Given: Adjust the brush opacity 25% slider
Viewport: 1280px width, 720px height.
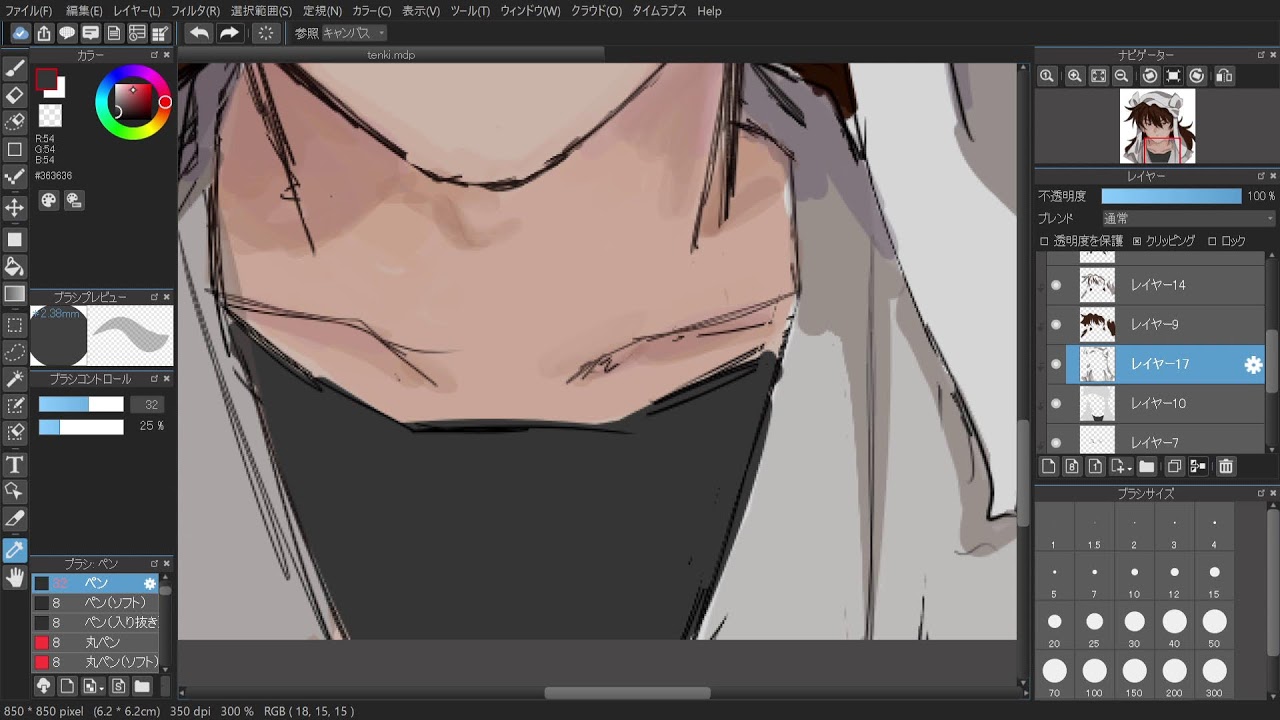Looking at the screenshot, I should [81, 427].
